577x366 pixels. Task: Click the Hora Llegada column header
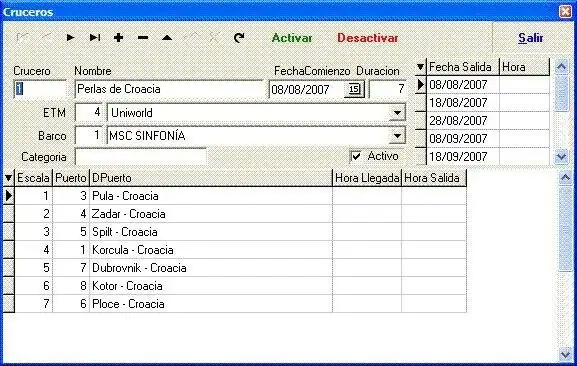point(367,178)
